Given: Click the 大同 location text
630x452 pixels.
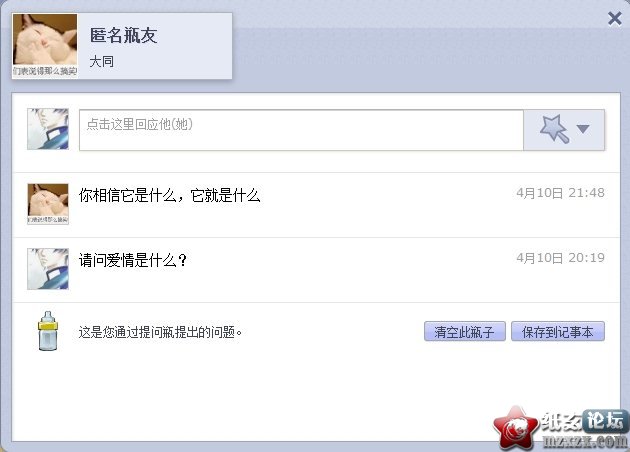Looking at the screenshot, I should [x=102, y=61].
